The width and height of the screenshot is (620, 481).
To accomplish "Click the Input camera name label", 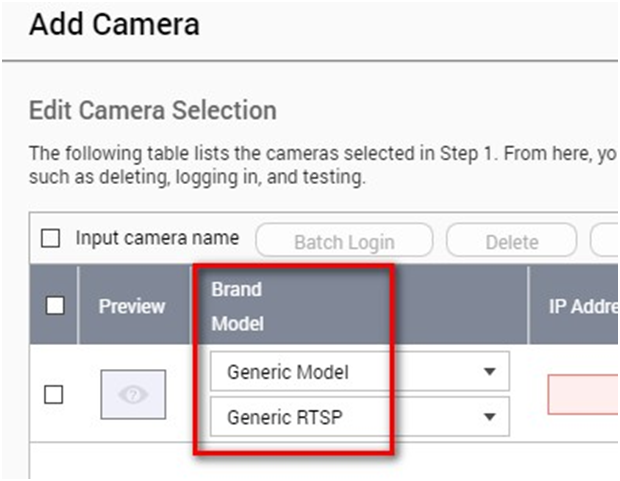I will tap(157, 238).
